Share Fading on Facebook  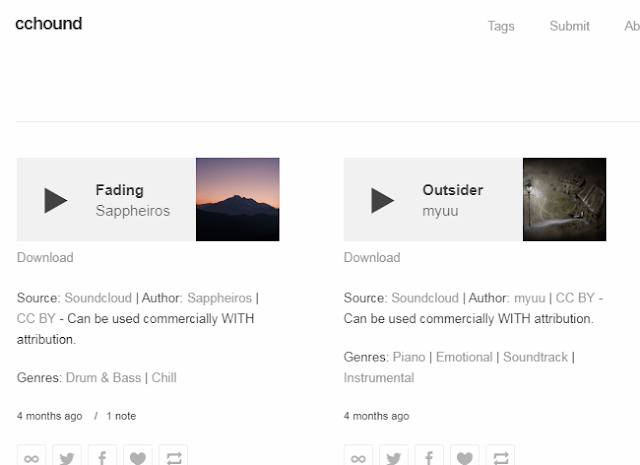point(102,456)
